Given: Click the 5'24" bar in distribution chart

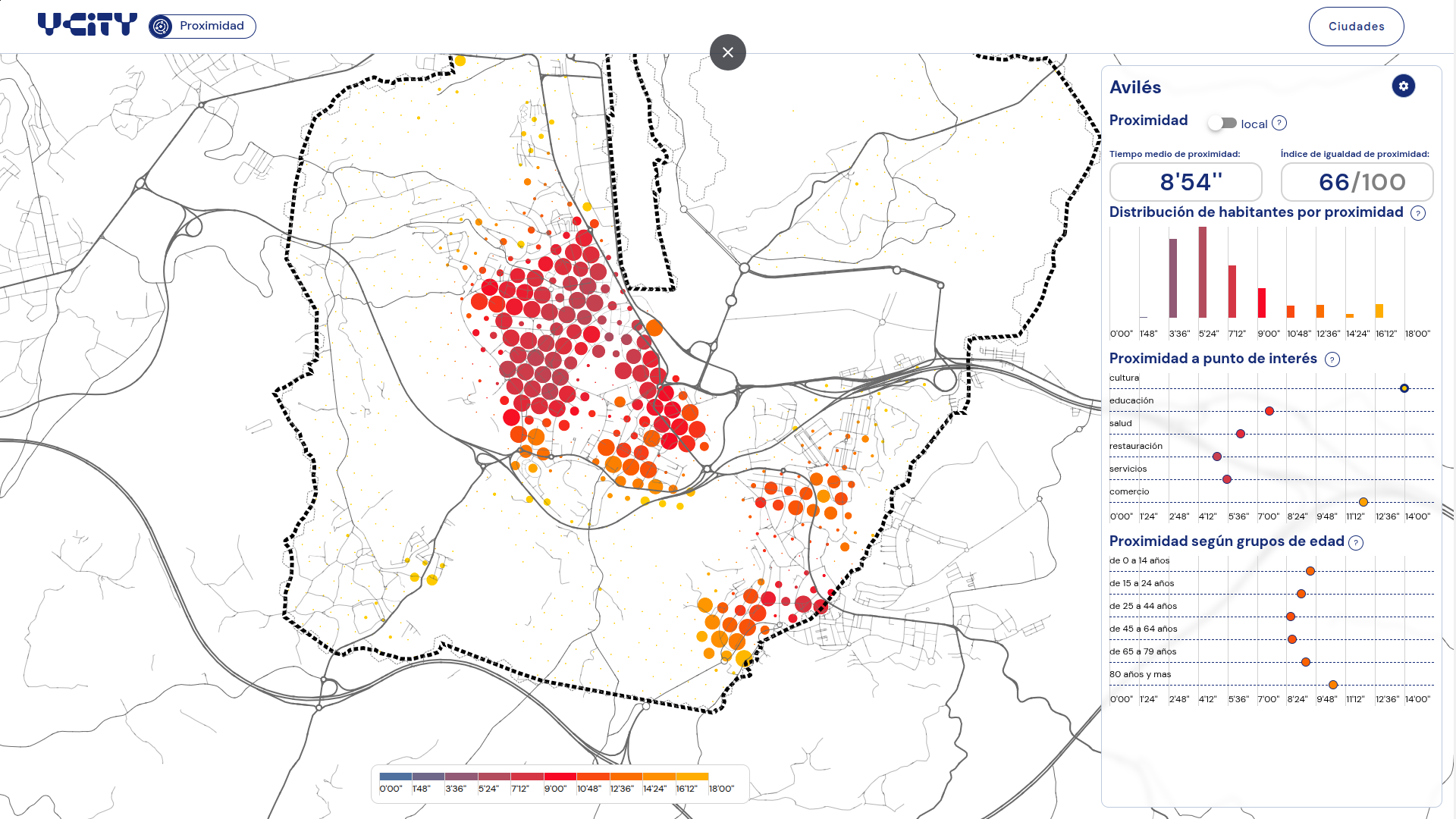Looking at the screenshot, I should (x=1203, y=272).
